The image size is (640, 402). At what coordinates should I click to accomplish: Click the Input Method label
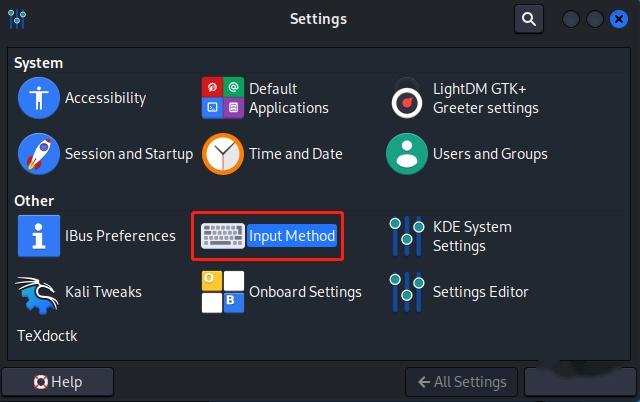[292, 236]
